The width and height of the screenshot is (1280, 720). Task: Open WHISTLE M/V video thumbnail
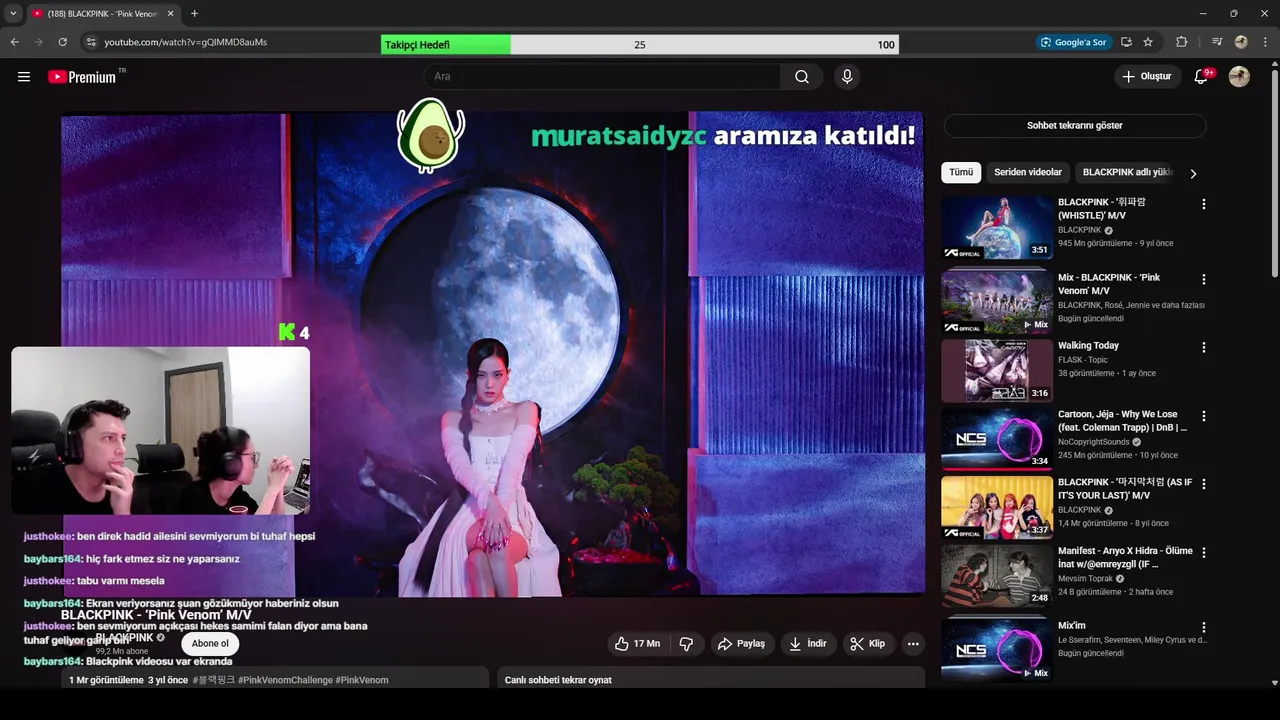coord(997,228)
